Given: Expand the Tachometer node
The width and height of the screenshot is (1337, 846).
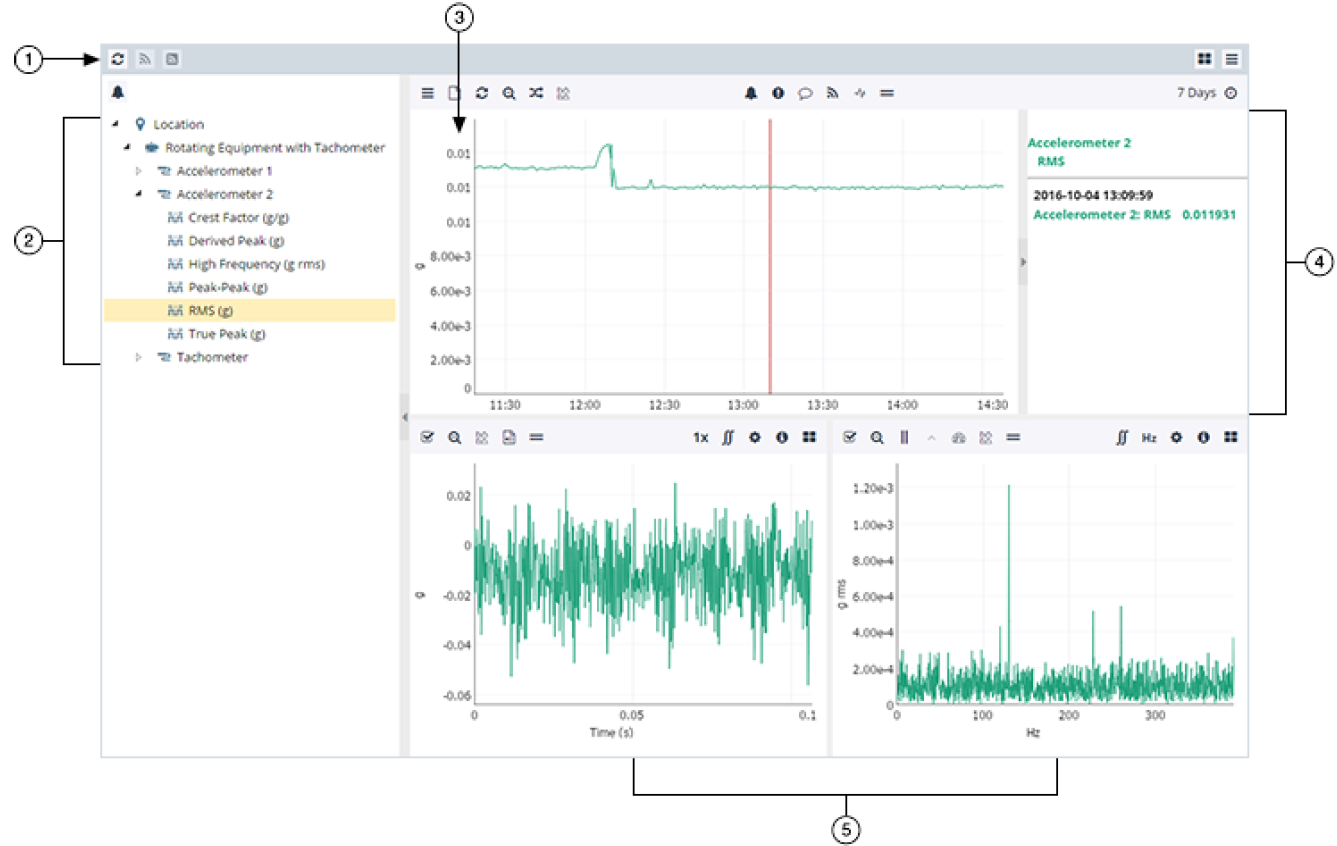Looking at the screenshot, I should (139, 357).
